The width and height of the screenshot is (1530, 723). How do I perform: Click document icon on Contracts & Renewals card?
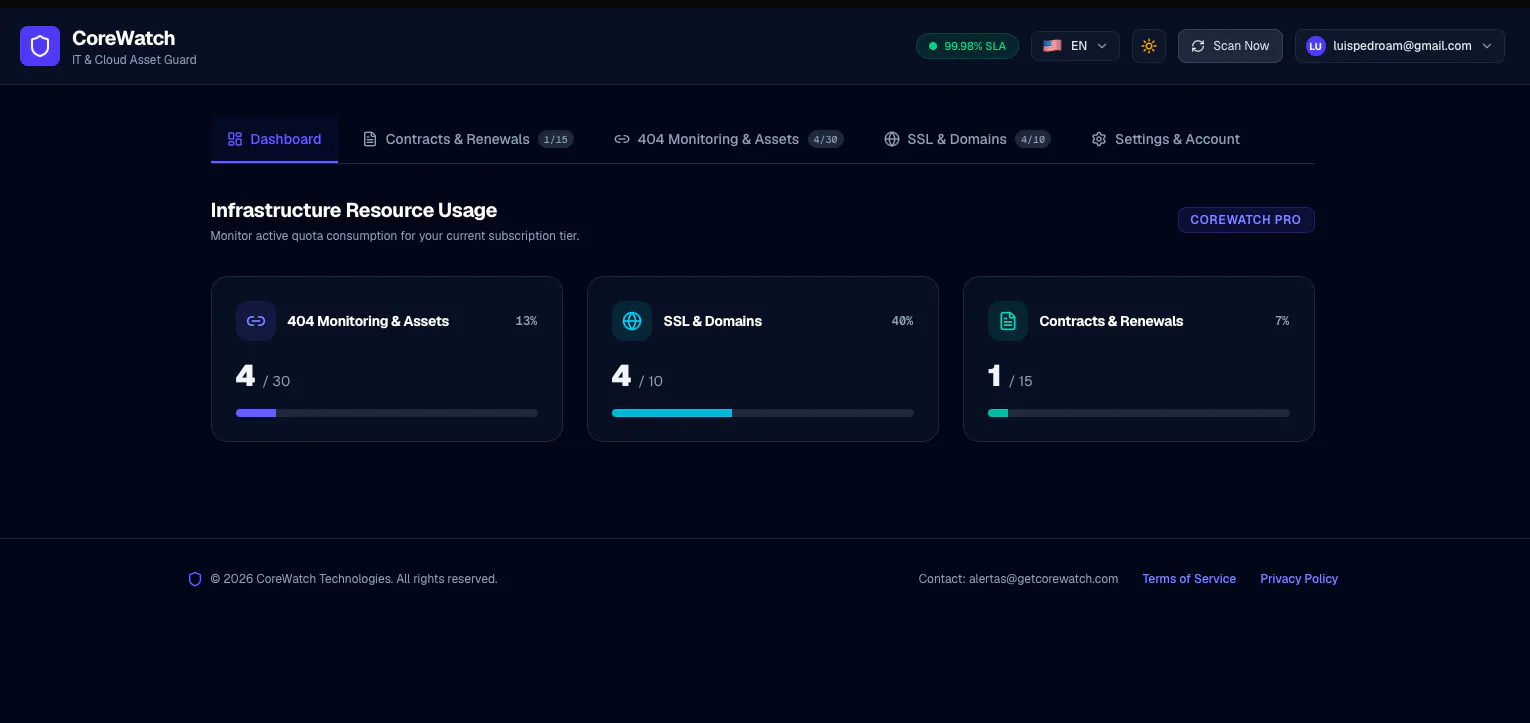[x=1008, y=321]
